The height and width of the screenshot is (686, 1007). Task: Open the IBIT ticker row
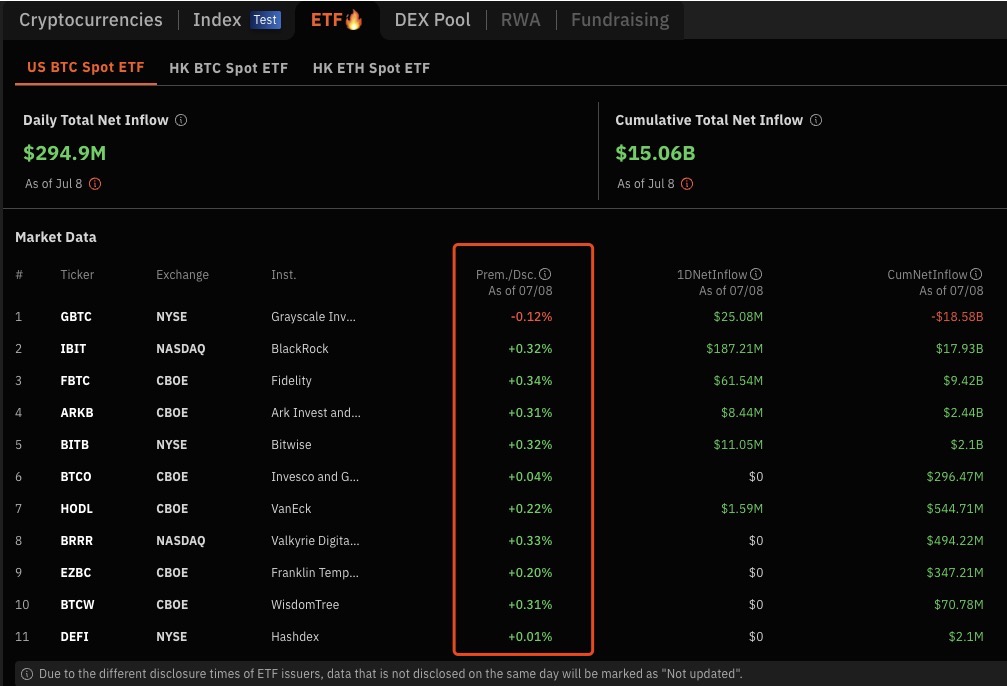[73, 349]
